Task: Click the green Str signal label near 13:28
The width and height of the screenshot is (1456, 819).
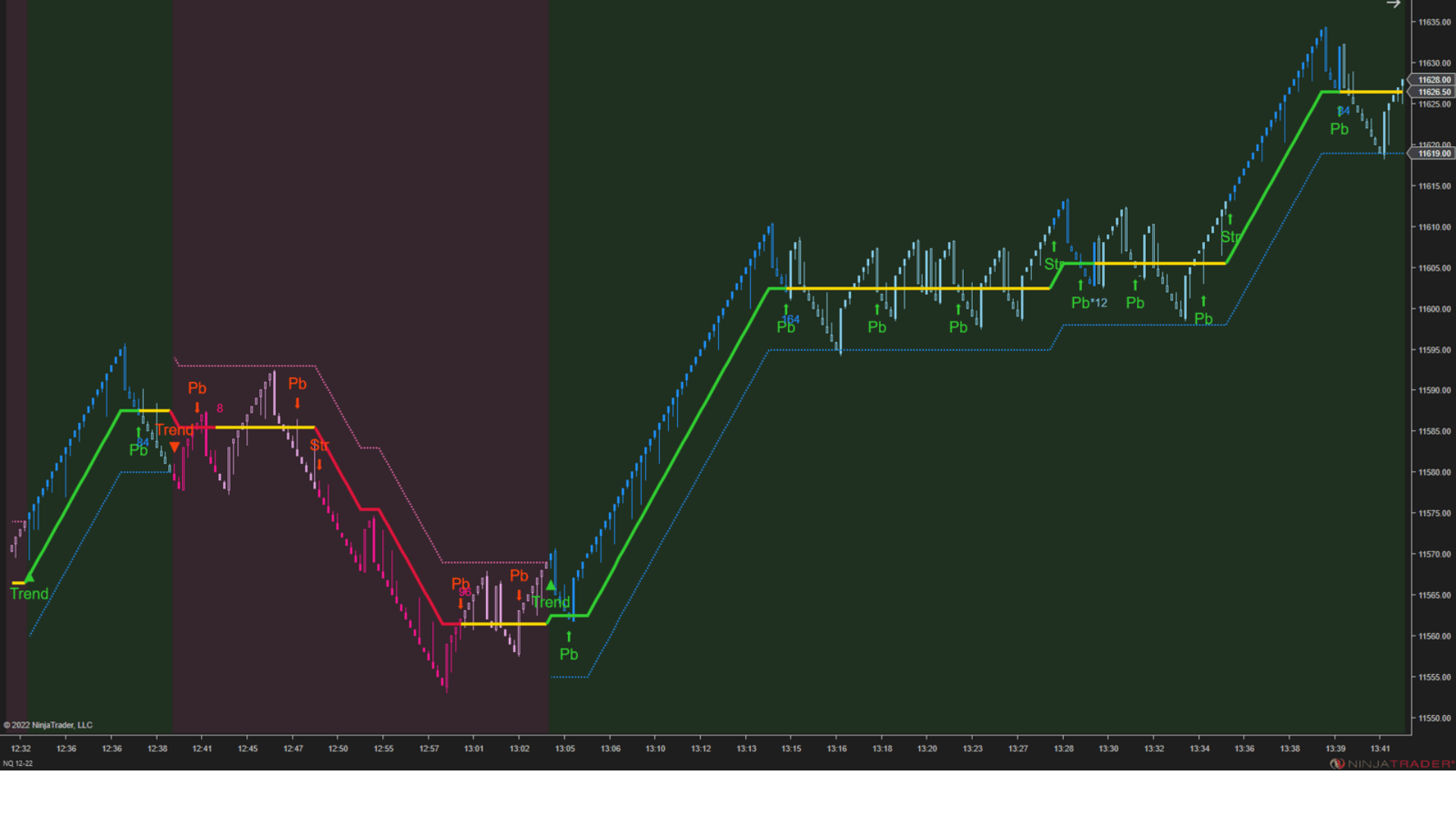Action: pyautogui.click(x=1053, y=264)
